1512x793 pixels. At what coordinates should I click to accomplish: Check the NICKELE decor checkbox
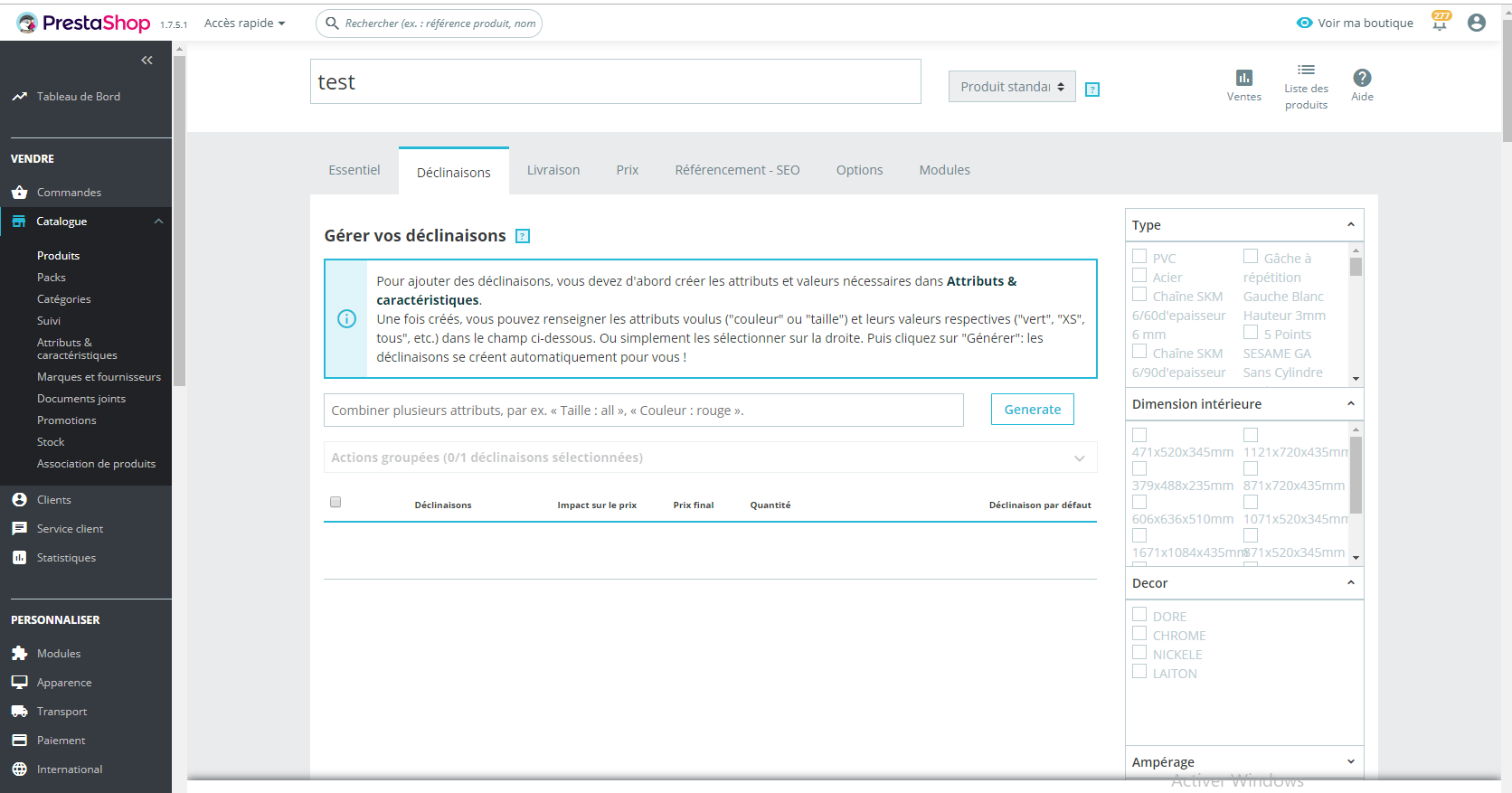(1139, 652)
